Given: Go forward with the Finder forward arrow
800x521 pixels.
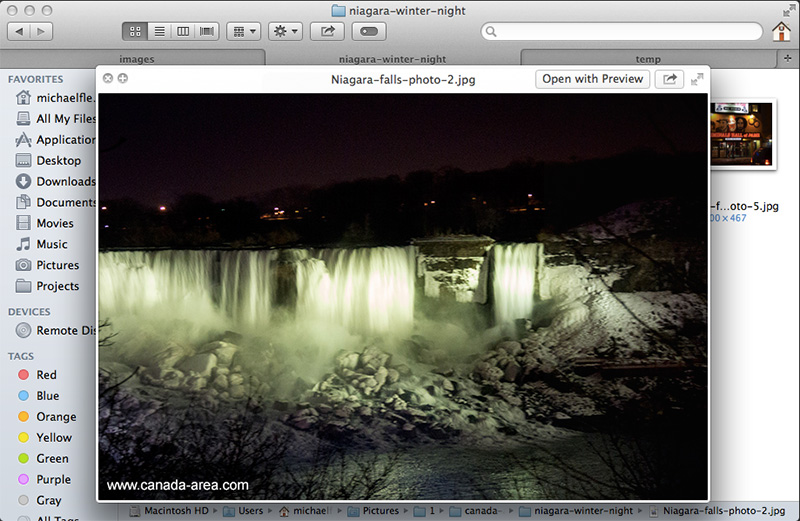Looking at the screenshot, I should coord(41,32).
